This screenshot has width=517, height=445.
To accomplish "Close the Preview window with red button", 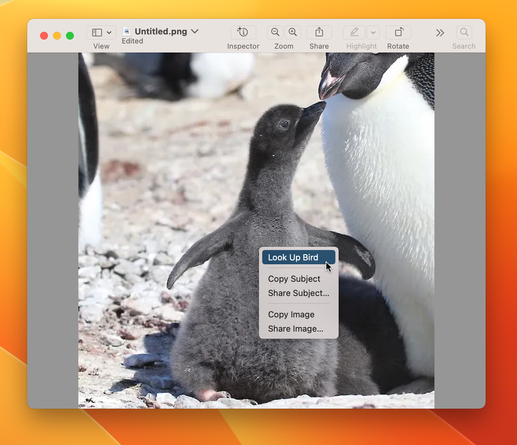I will coord(44,36).
